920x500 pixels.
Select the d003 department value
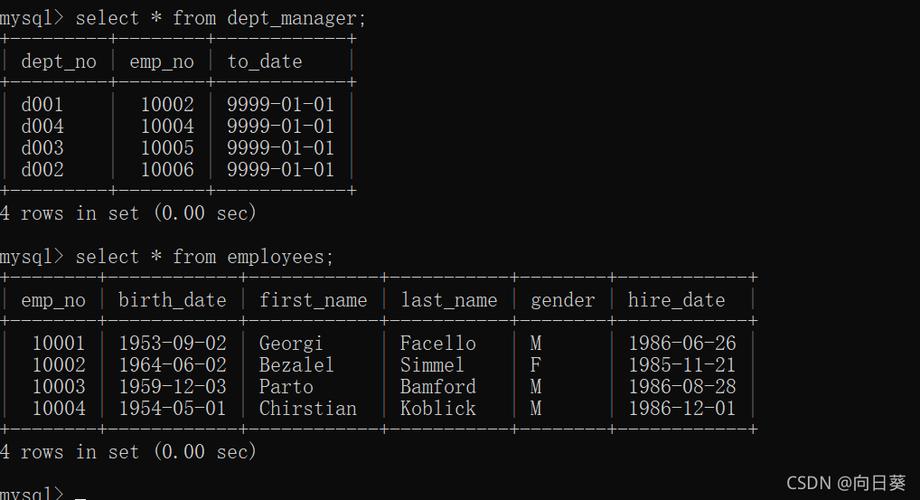tap(42, 148)
